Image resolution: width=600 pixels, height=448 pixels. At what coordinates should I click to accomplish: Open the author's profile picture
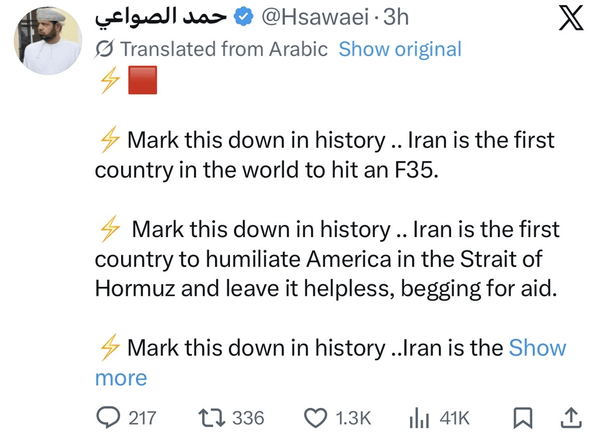coord(46,44)
